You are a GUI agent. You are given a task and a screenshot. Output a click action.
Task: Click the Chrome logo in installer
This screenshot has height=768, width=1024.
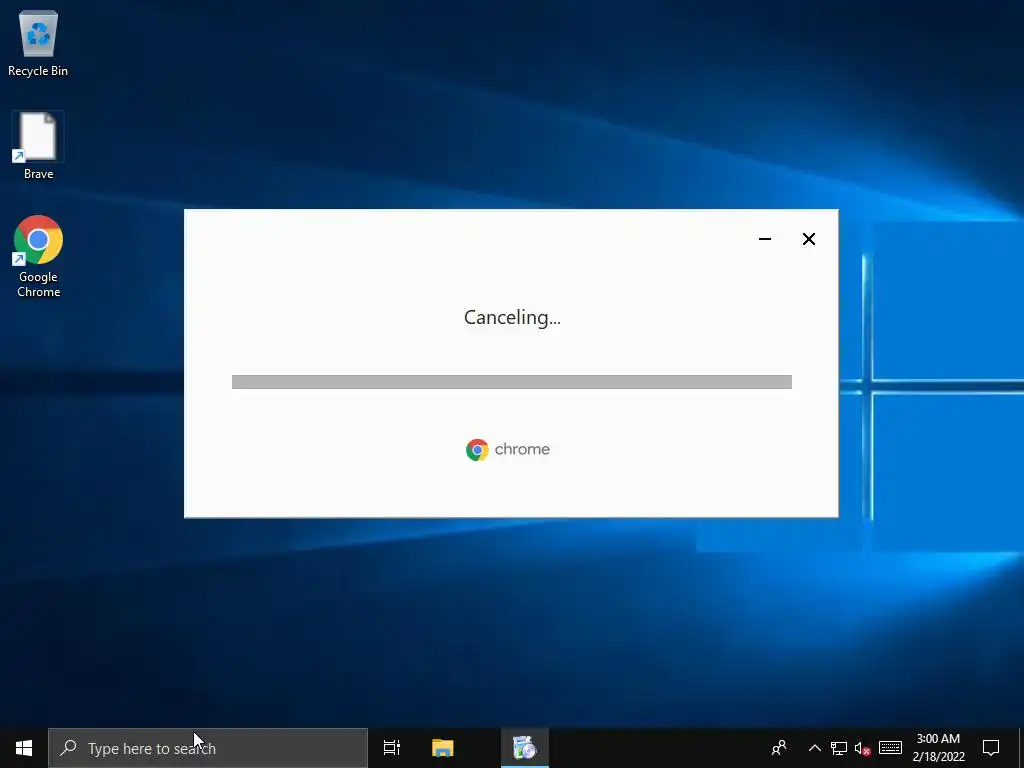click(x=477, y=450)
